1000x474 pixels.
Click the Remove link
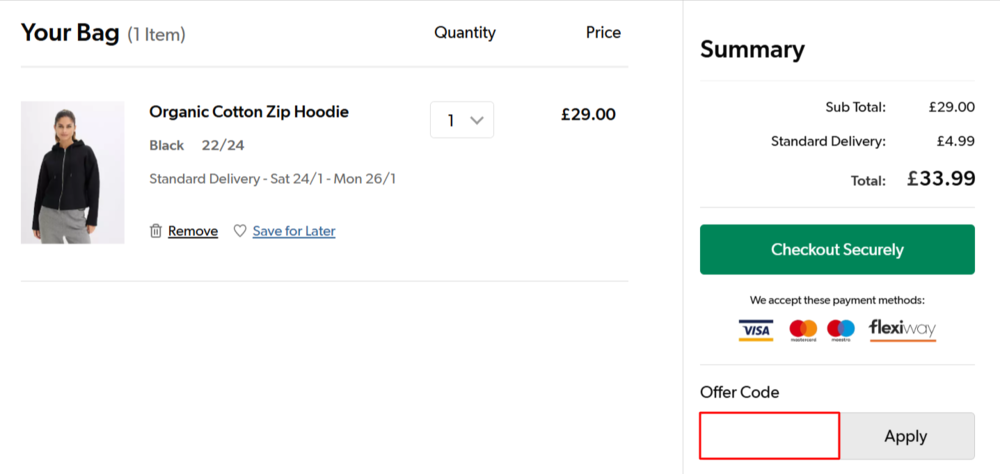[x=193, y=231]
